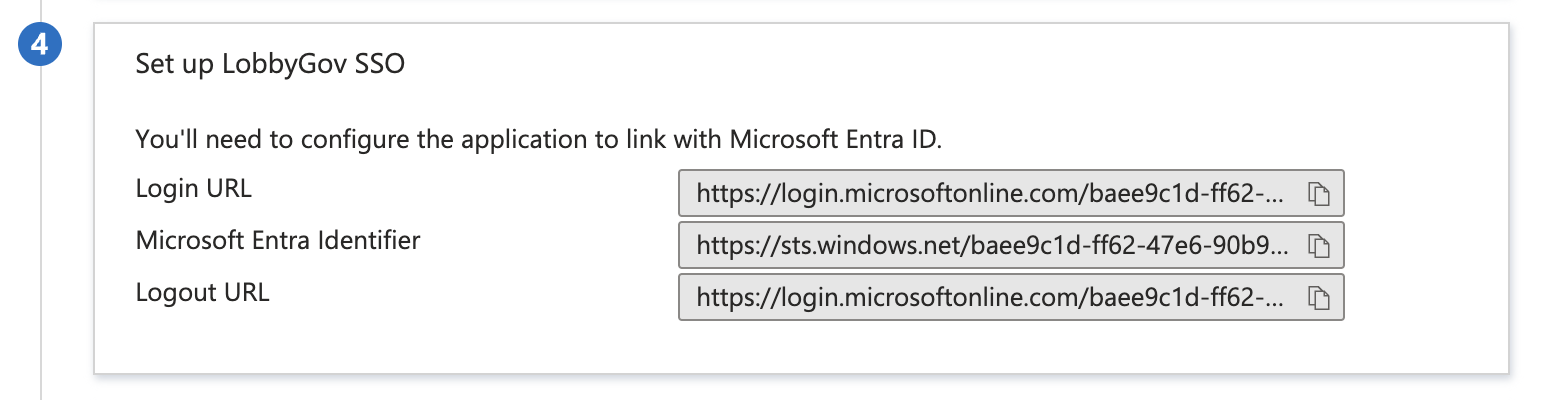This screenshot has width=1542, height=400.
Task: Click the Logout URL label
Action: [202, 293]
